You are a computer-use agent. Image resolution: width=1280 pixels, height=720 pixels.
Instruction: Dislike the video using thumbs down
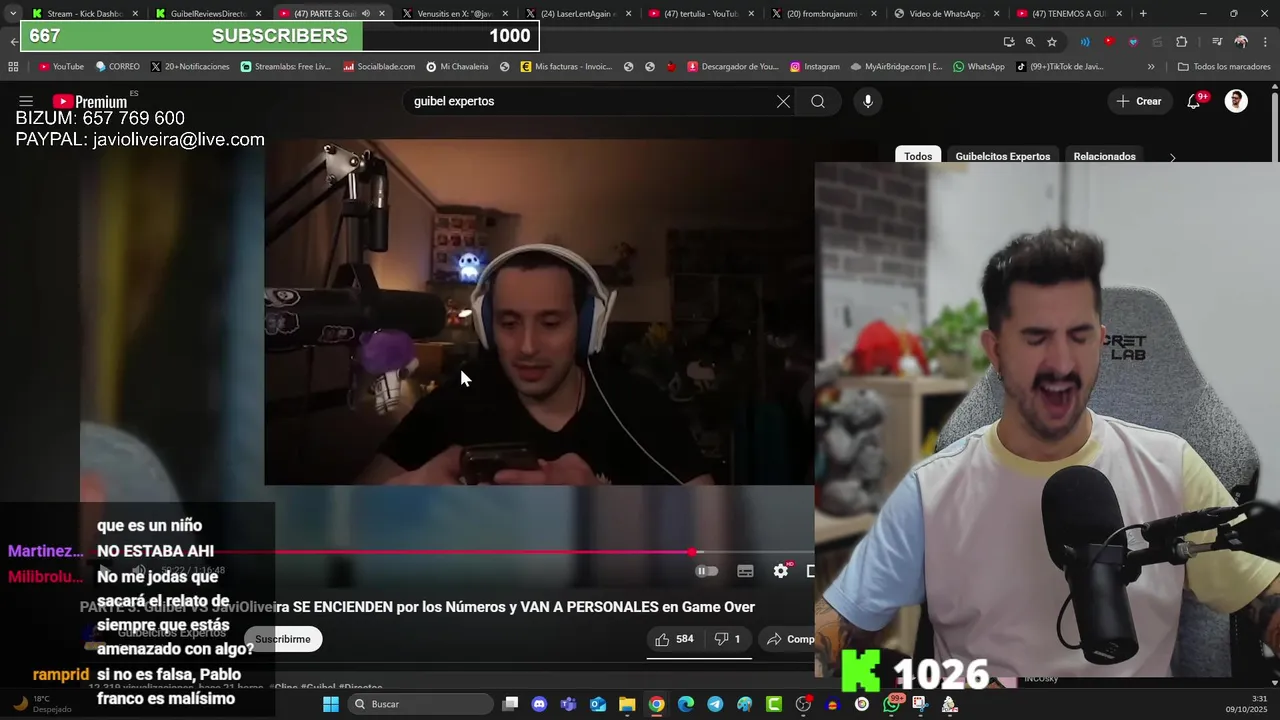coord(728,639)
